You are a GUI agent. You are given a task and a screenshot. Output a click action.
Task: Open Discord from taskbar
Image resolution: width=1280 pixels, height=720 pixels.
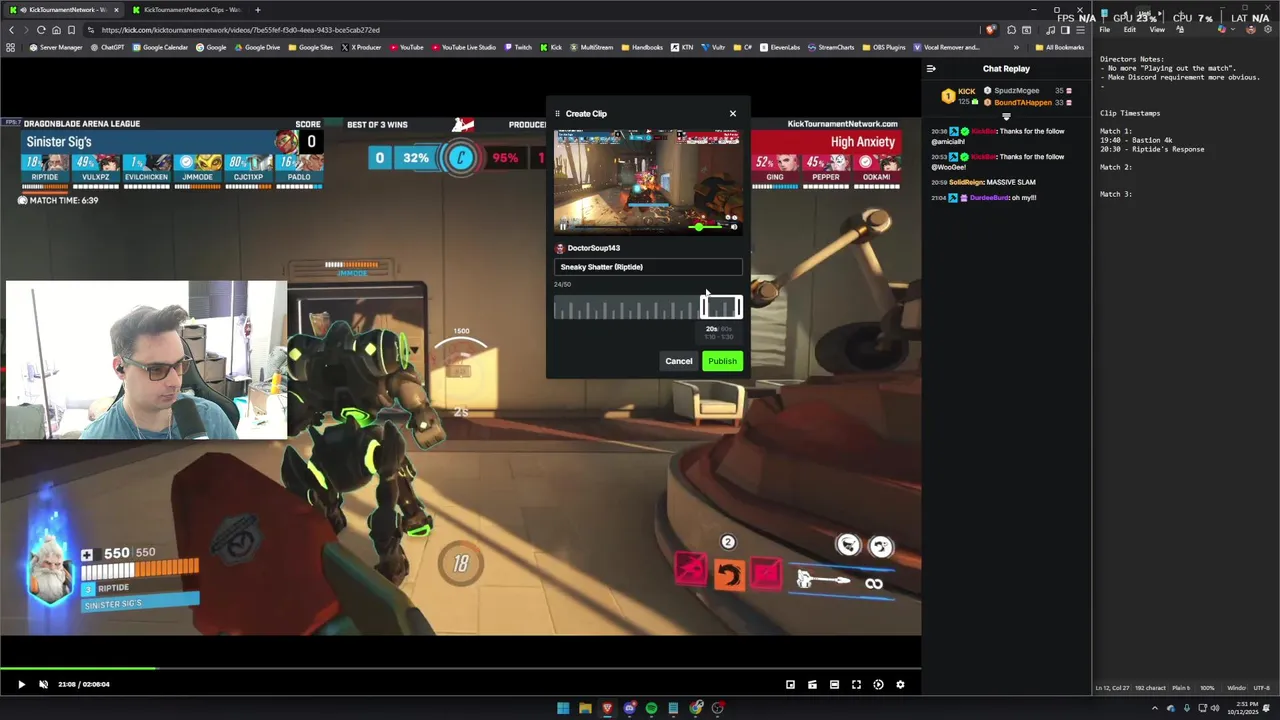click(x=629, y=708)
